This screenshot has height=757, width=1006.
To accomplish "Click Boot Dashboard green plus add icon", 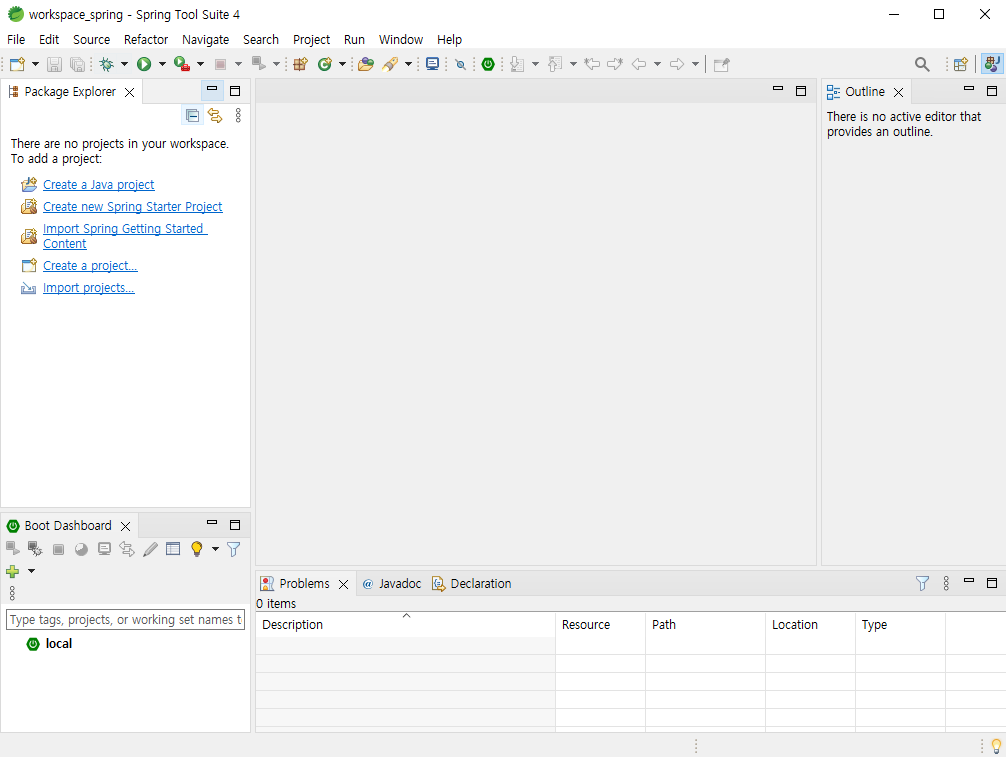I will click(x=12, y=571).
